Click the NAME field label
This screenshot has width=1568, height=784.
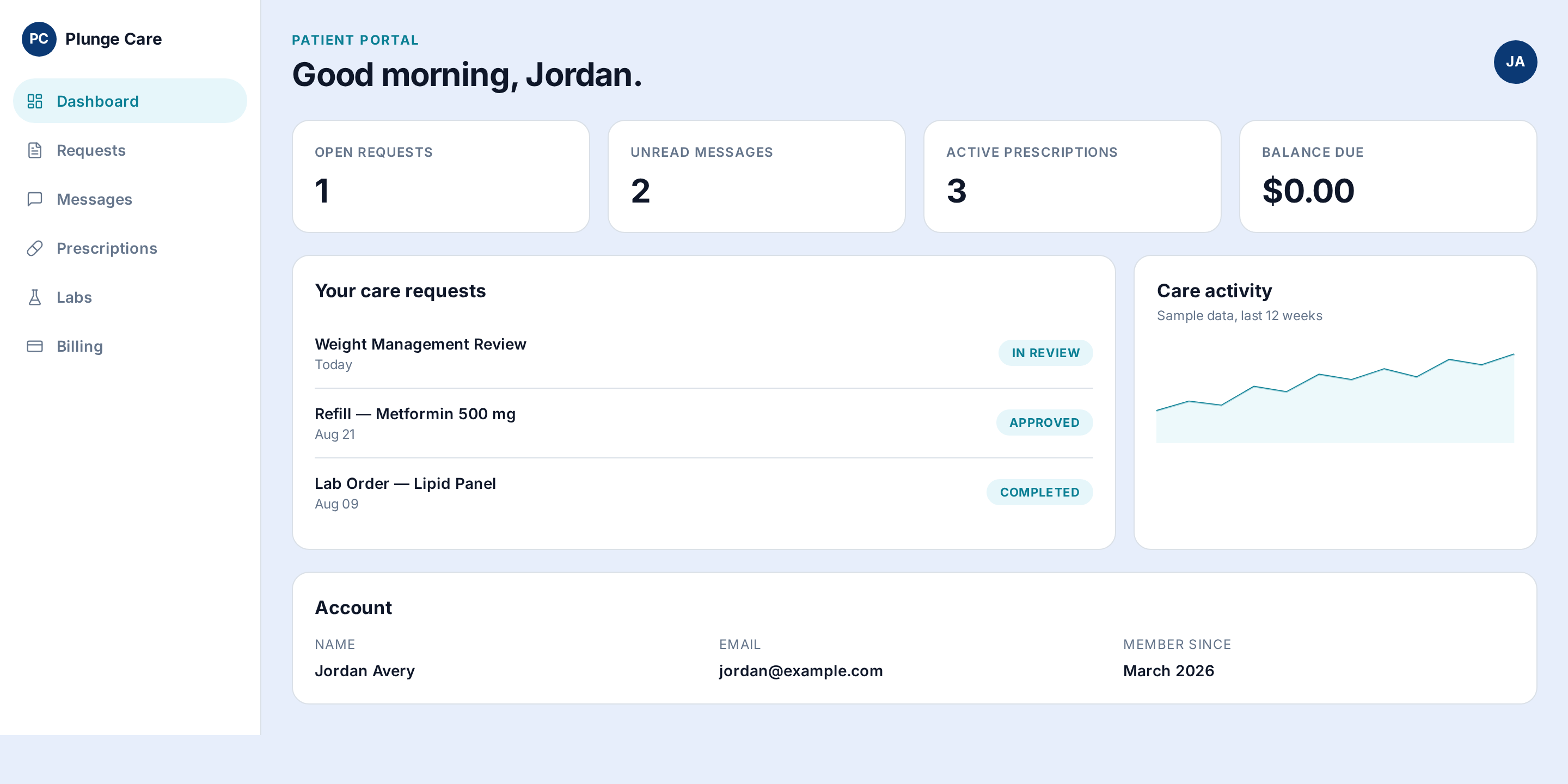pos(335,644)
